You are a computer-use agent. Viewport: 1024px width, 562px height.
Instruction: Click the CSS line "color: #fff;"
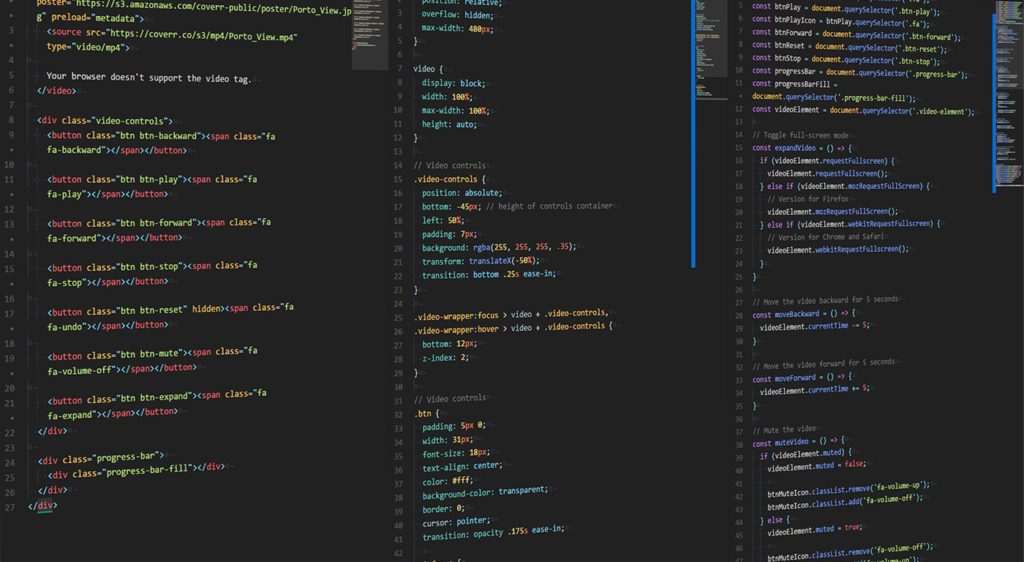pos(447,481)
